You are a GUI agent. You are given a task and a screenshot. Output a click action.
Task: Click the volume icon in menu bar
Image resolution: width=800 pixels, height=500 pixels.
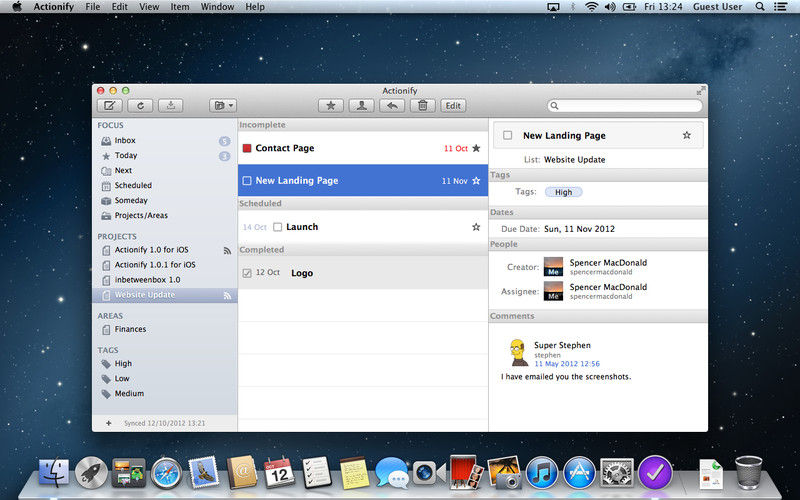click(x=610, y=7)
